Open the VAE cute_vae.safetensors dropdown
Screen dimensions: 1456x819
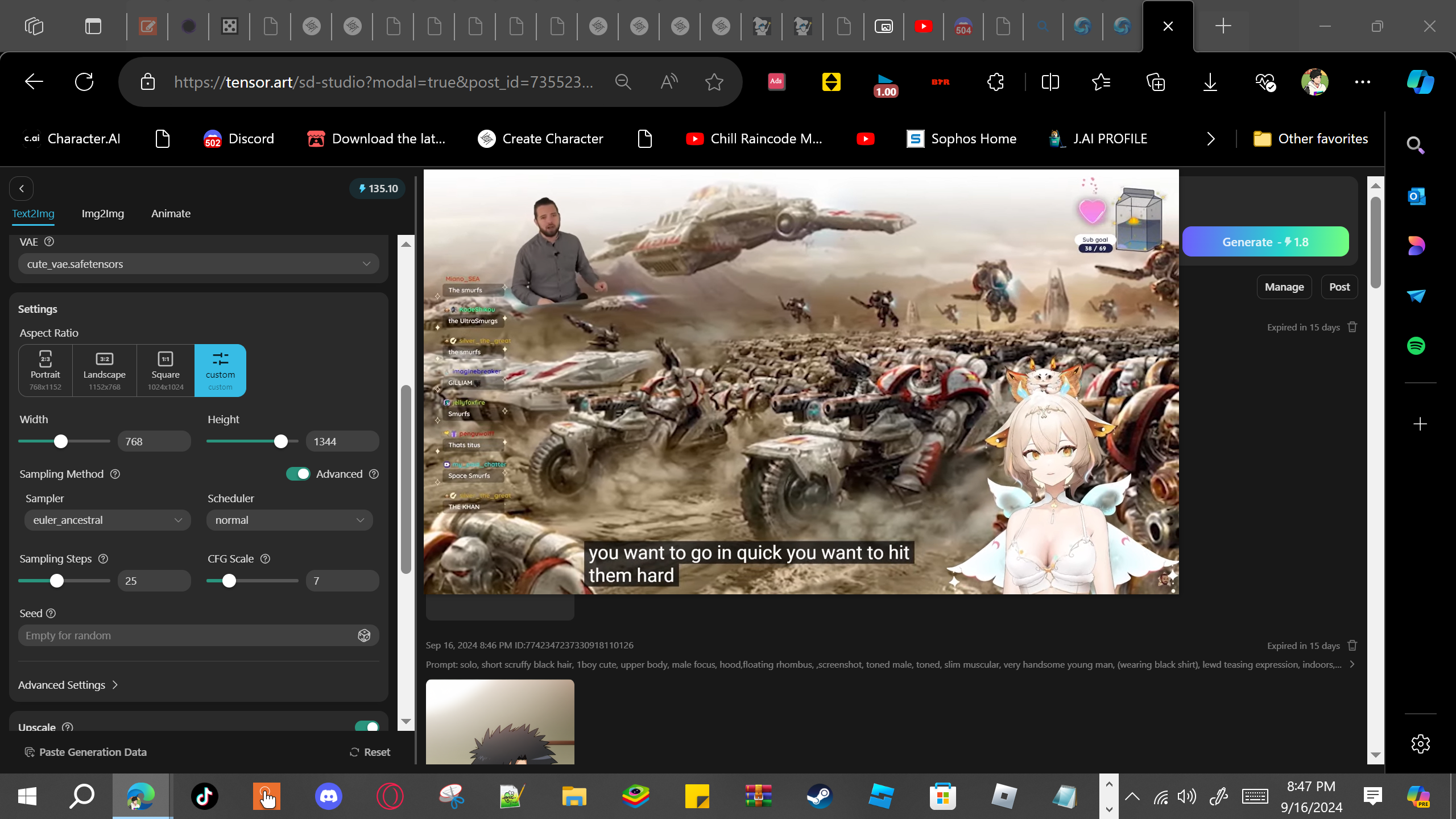click(198, 264)
